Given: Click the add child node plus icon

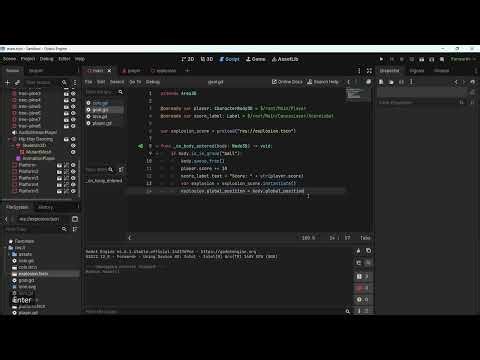Looking at the screenshot, I should pos(7,82).
